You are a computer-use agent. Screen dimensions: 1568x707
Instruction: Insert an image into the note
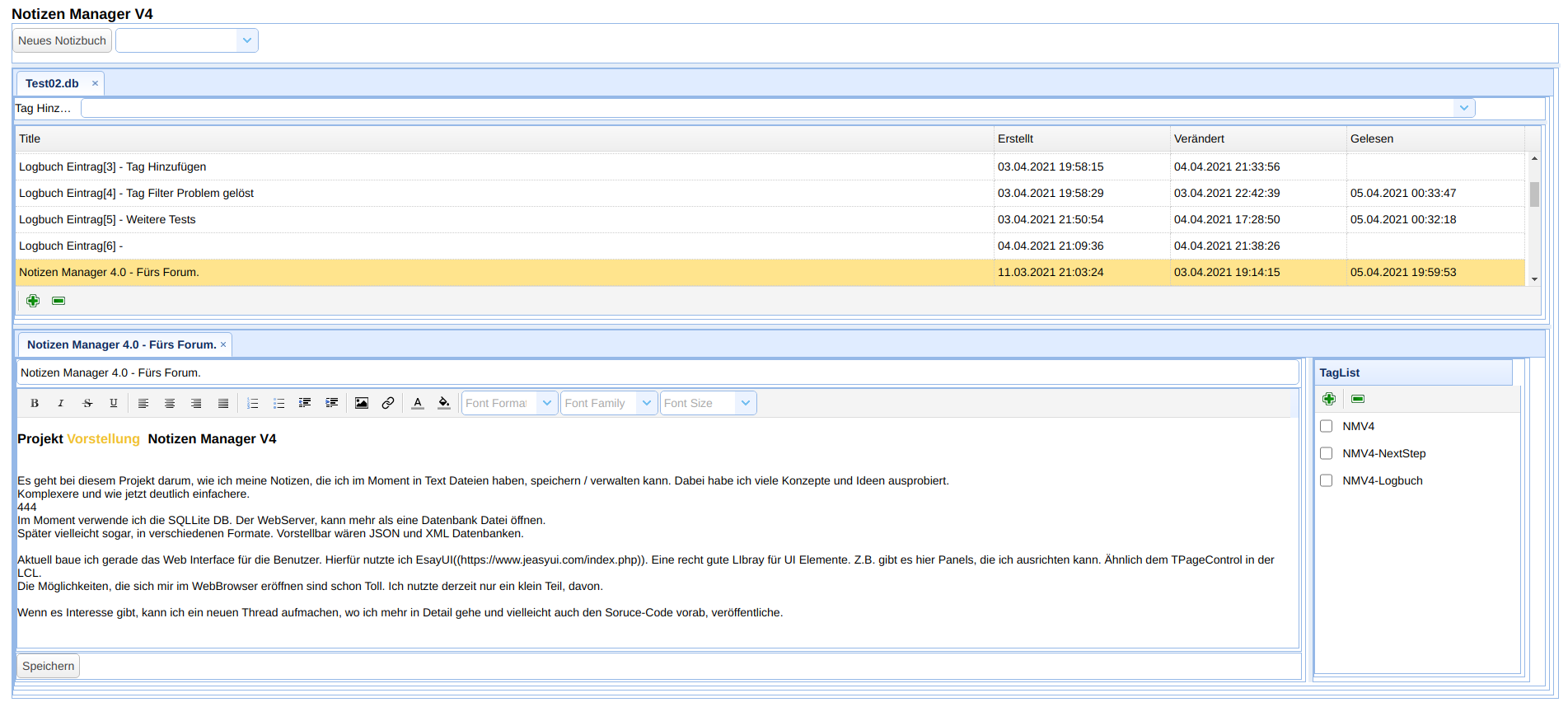(x=362, y=403)
